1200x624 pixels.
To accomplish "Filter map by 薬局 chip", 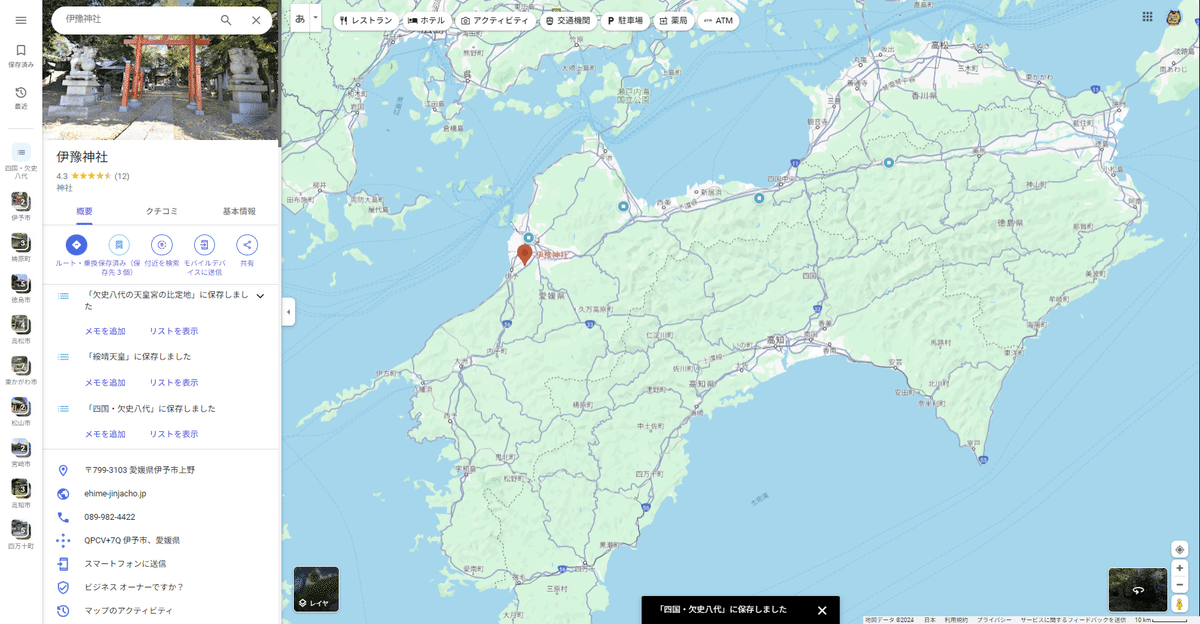I will 673,20.
